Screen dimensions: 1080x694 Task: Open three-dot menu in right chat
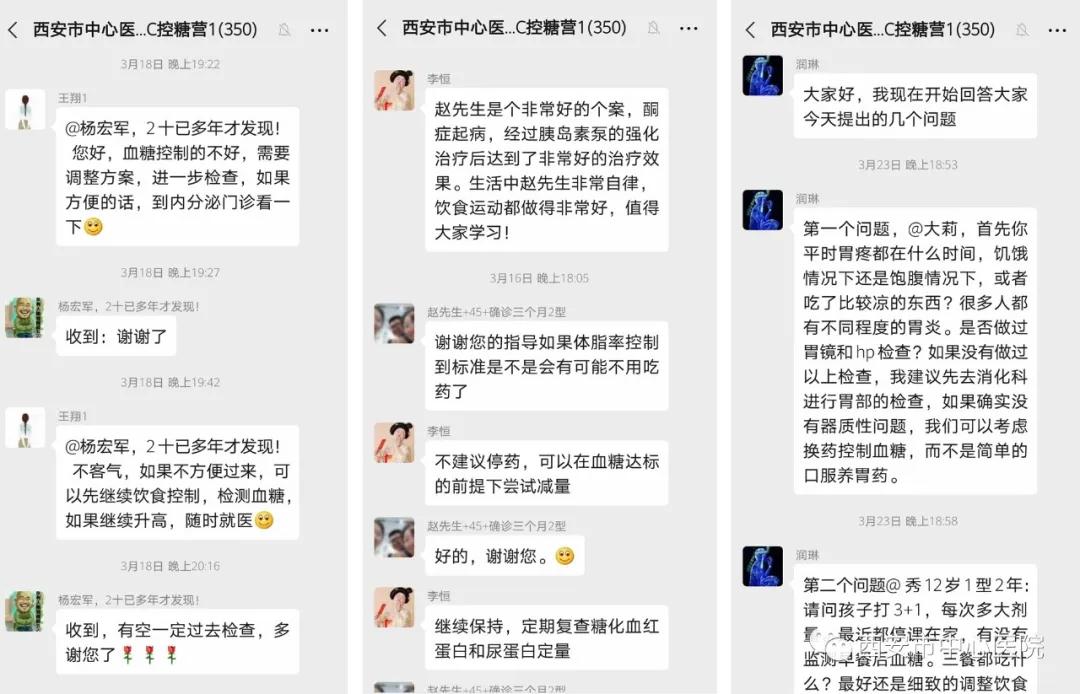(1057, 30)
